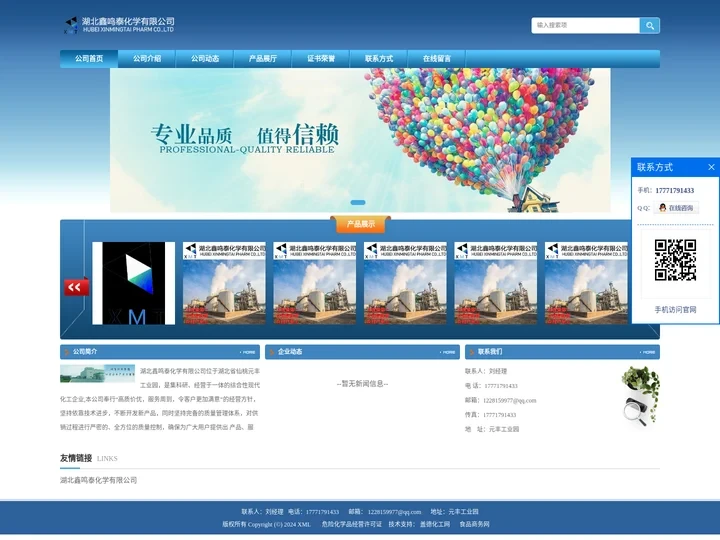Screen dimensions: 720x540
Task: Open MORE link in 企业动态 section
Action: click(448, 352)
